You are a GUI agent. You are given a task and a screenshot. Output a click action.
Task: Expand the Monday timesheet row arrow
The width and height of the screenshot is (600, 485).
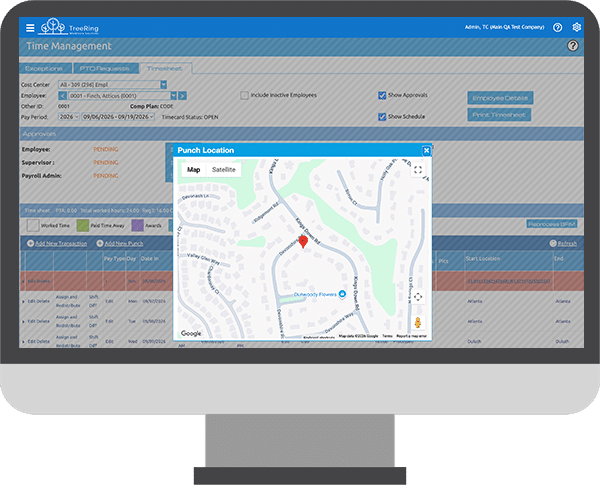coord(23,302)
